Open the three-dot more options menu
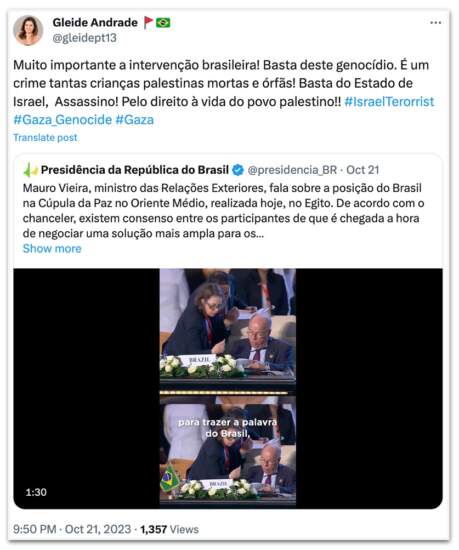Viewport: 459px width, 550px height. 435,23
